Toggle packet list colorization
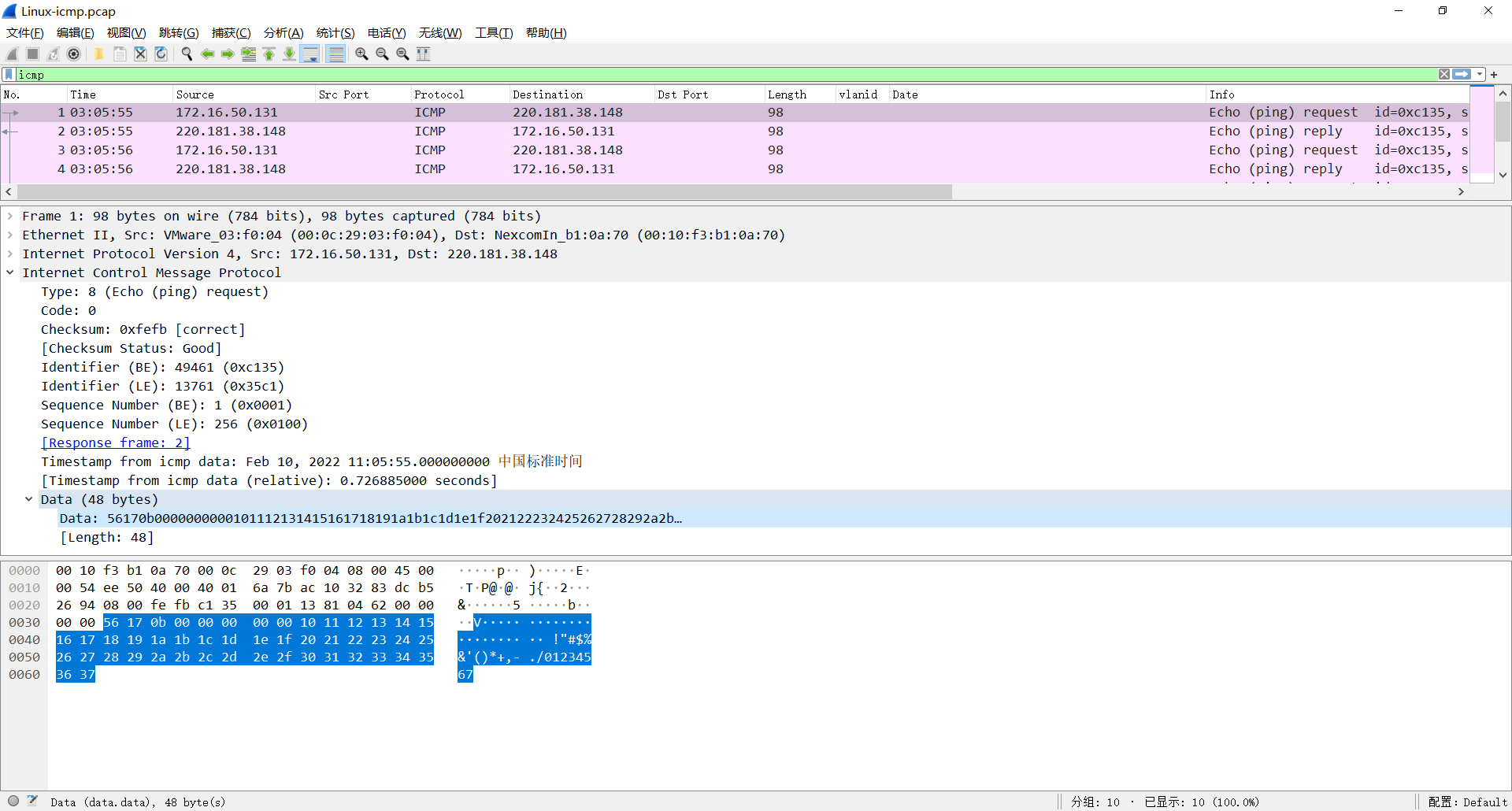The height and width of the screenshot is (811, 1512). click(x=336, y=54)
